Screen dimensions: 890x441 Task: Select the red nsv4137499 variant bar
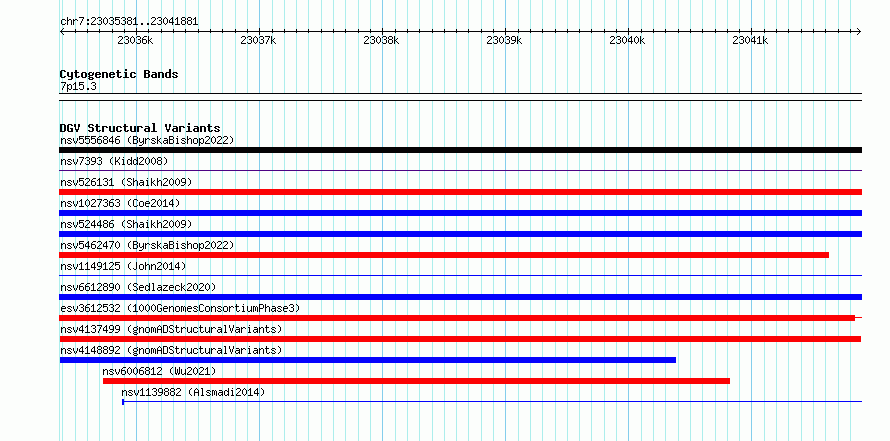click(x=460, y=339)
